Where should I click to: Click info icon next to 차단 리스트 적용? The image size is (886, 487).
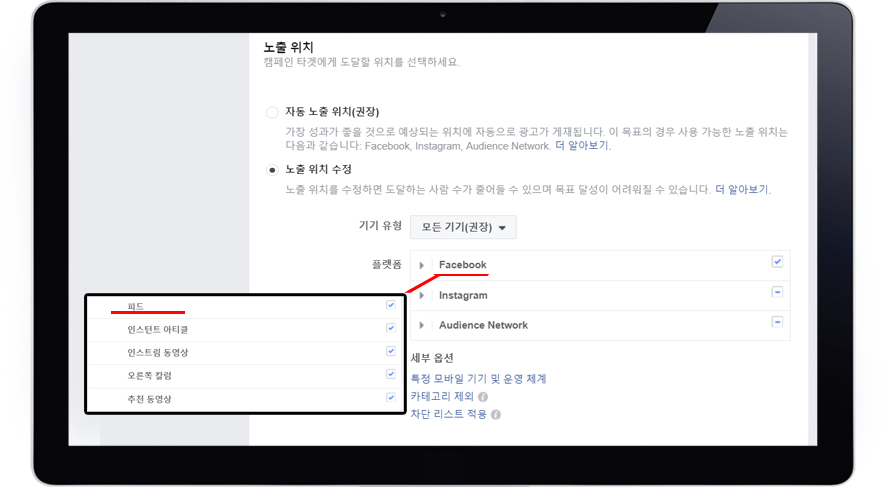point(496,415)
